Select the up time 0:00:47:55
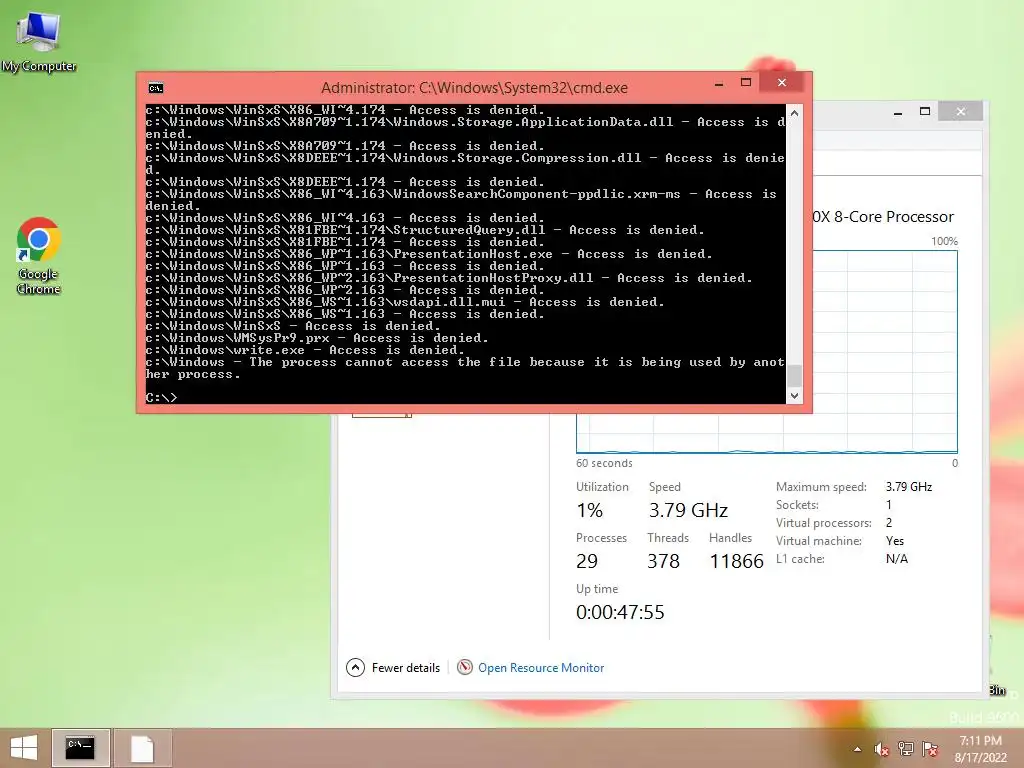Screen dimensions: 1024x768 click(620, 612)
